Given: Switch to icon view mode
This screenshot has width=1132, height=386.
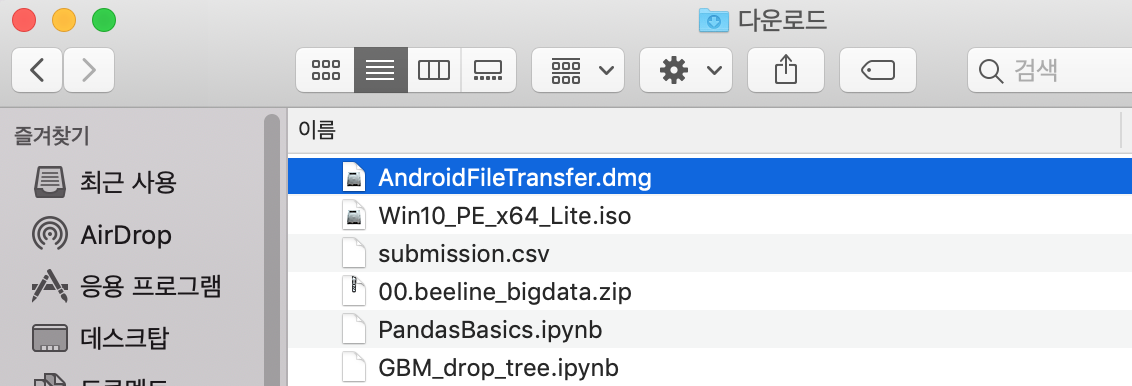Looking at the screenshot, I should pos(325,70).
